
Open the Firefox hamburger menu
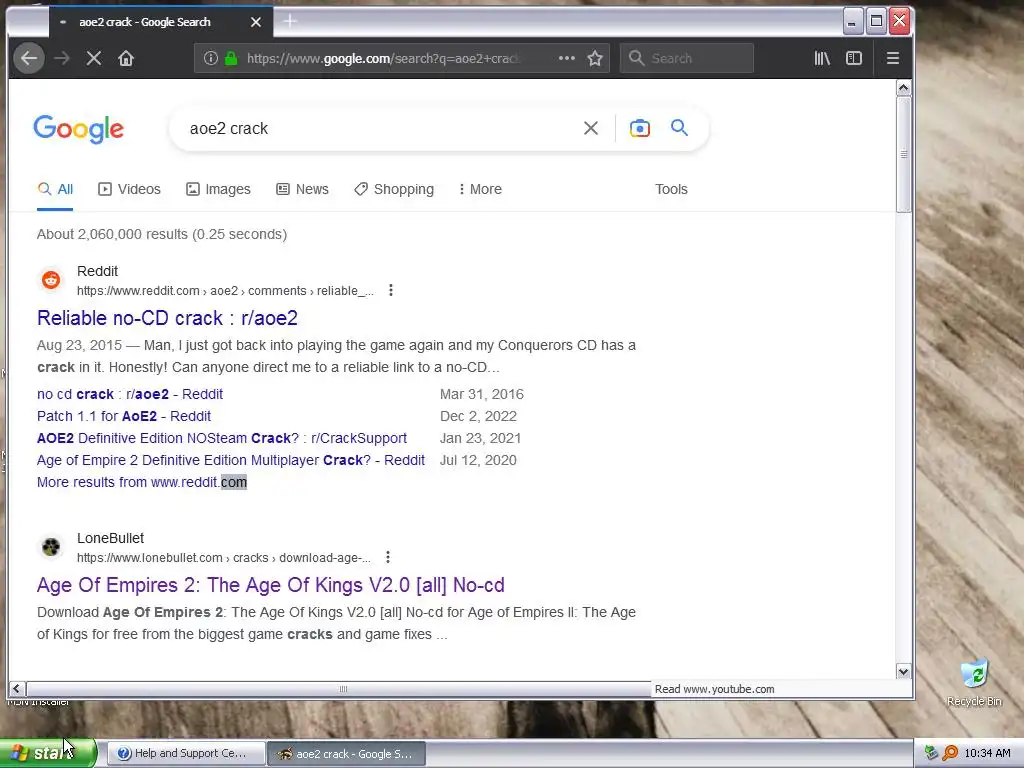pos(893,58)
